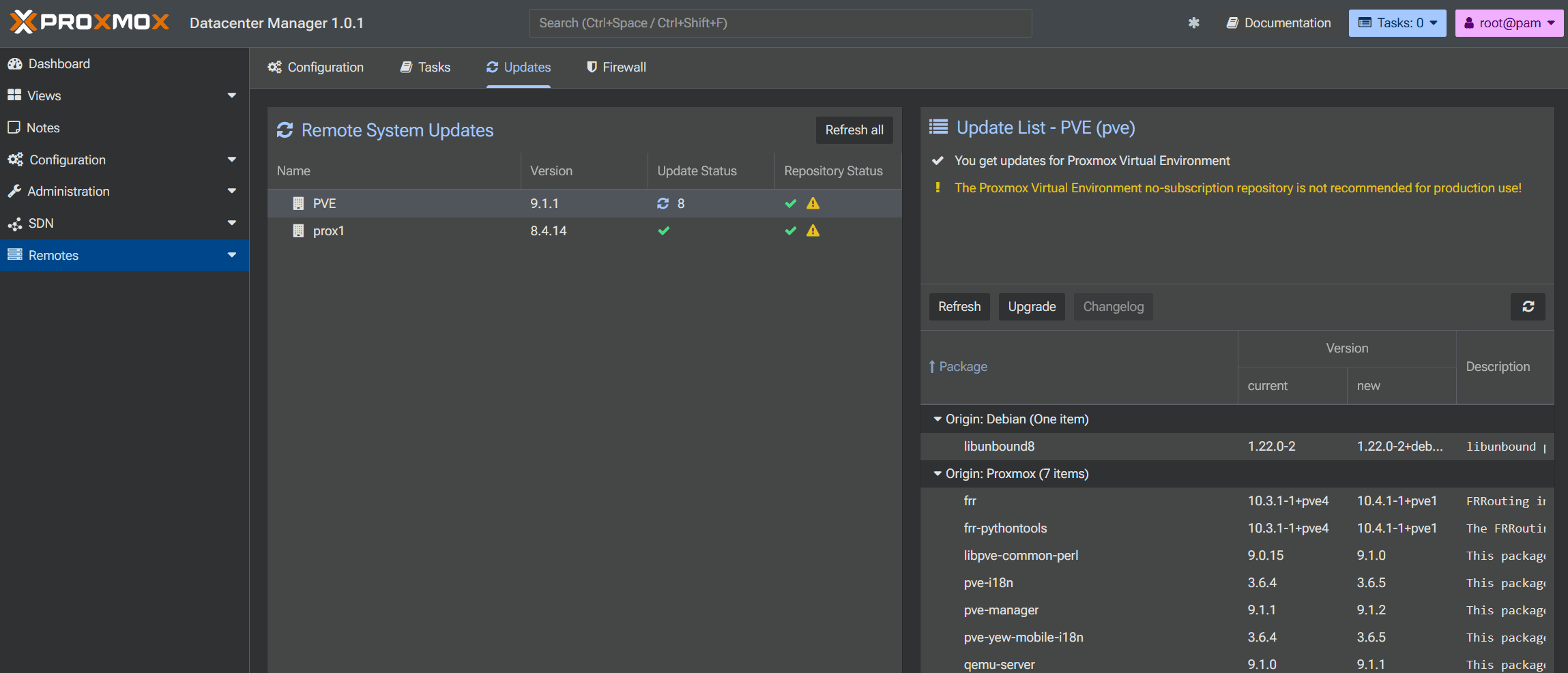The image size is (1568, 673).
Task: Focus the search input field
Action: 780,23
